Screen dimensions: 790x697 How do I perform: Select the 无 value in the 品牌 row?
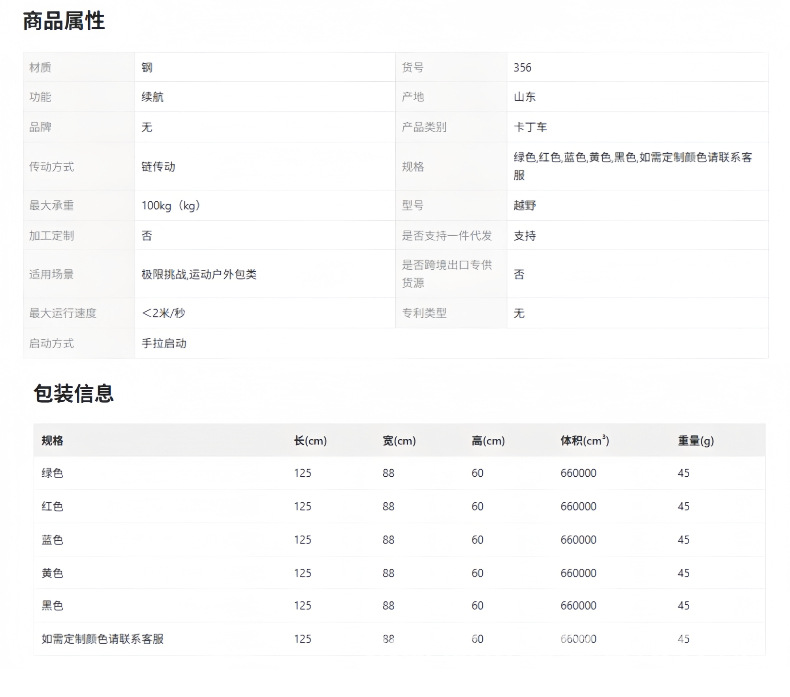(x=147, y=127)
